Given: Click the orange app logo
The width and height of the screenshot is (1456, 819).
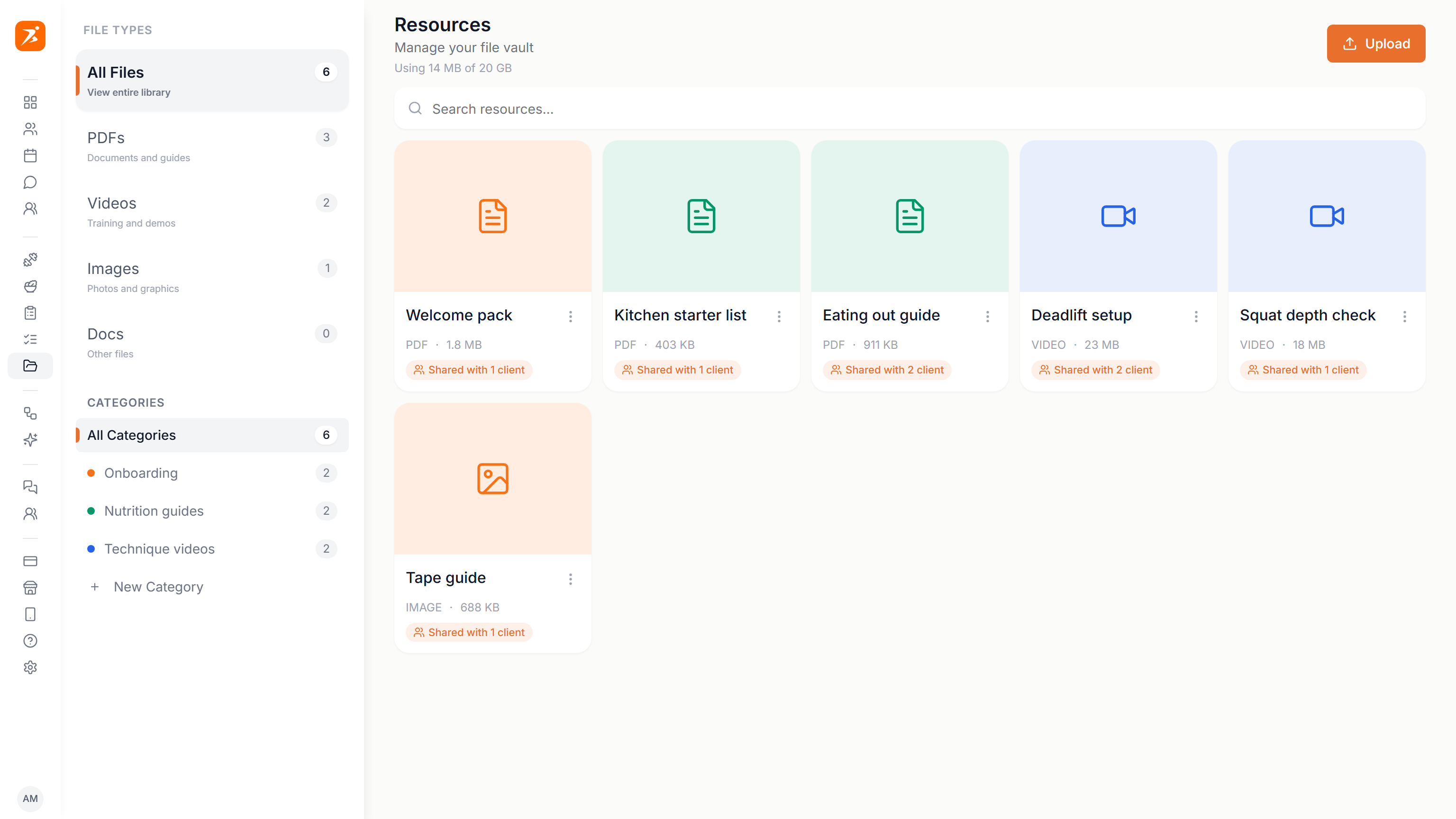Looking at the screenshot, I should [30, 36].
